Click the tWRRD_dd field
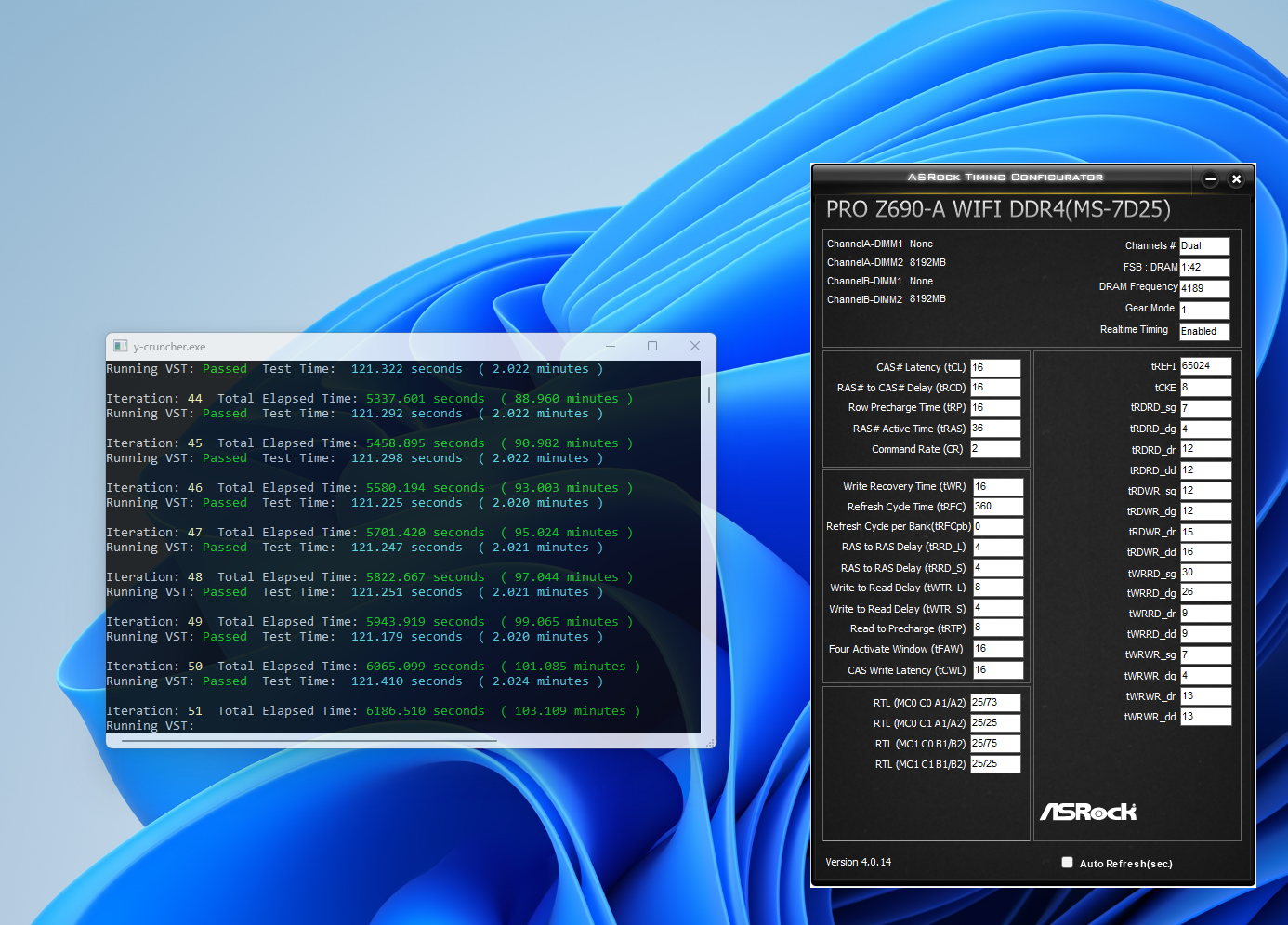1288x925 pixels. tap(1206, 634)
